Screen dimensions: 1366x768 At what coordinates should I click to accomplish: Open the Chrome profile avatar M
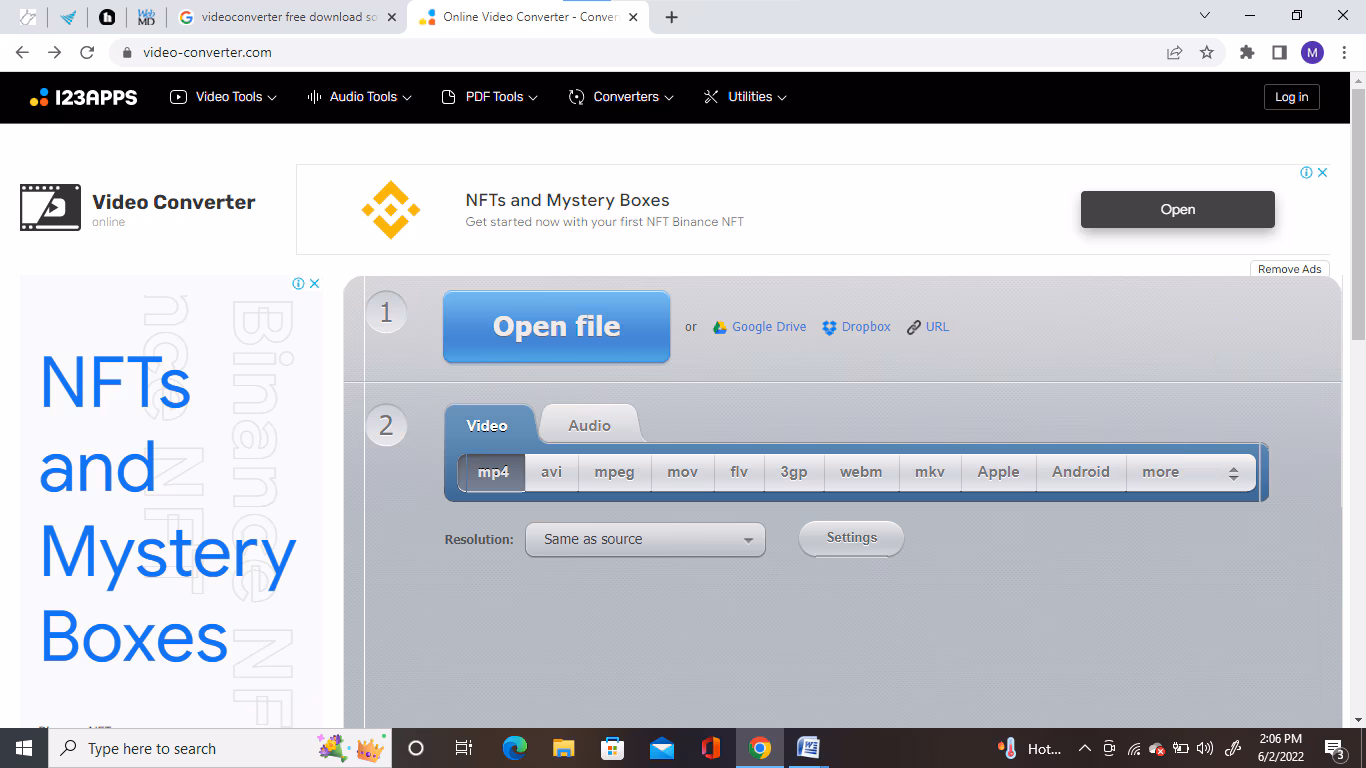(1312, 52)
